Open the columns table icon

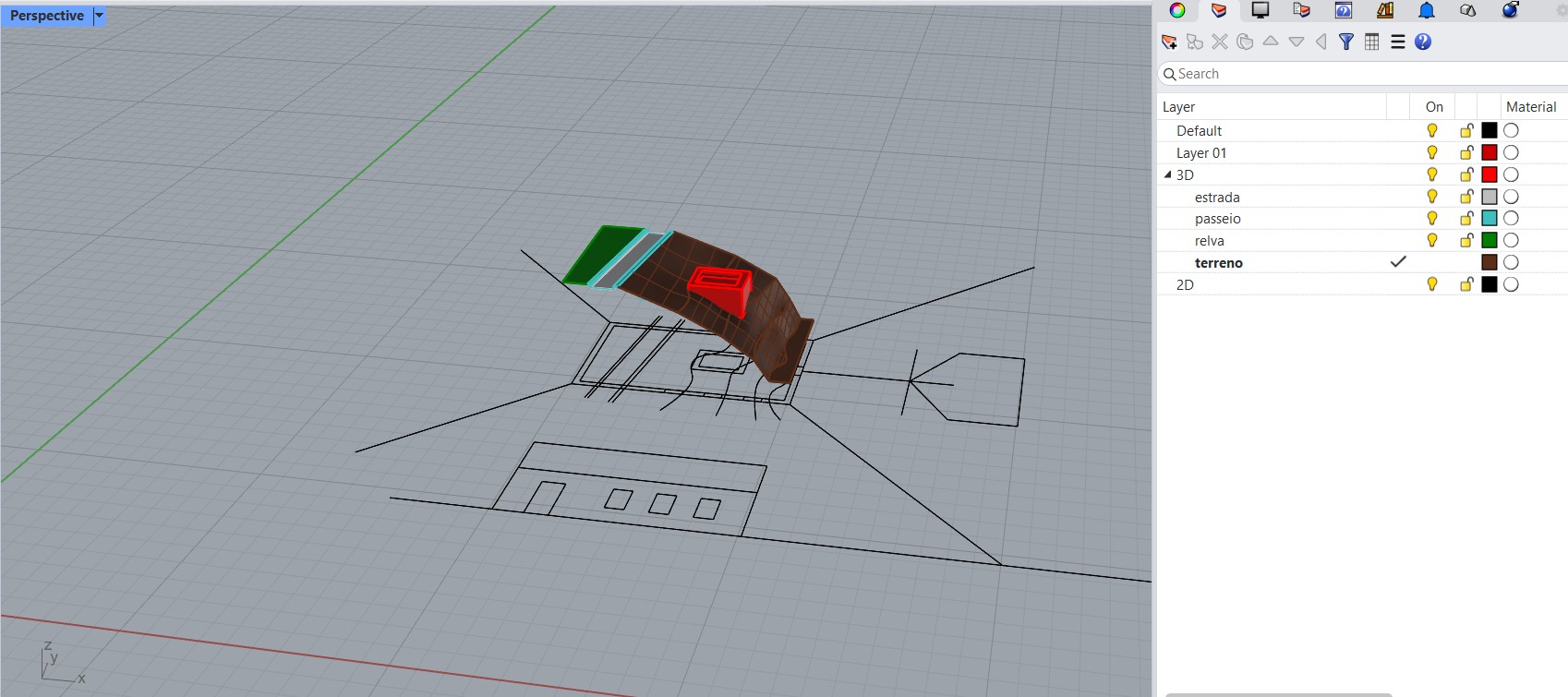click(x=1372, y=42)
